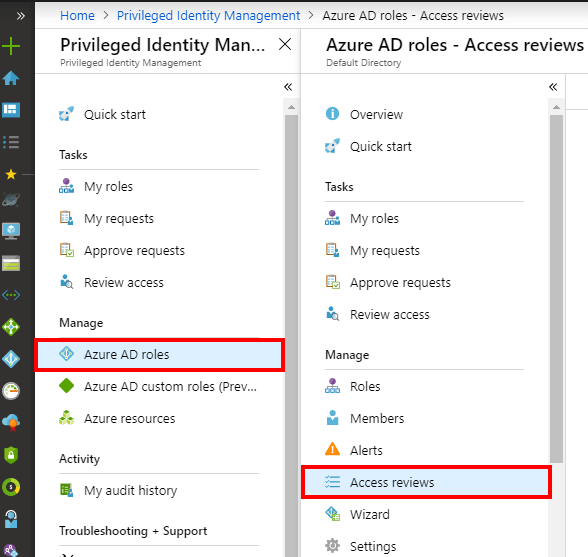Open the Help and support person icon
Viewport: 588px width, 557px height.
[x=11, y=519]
